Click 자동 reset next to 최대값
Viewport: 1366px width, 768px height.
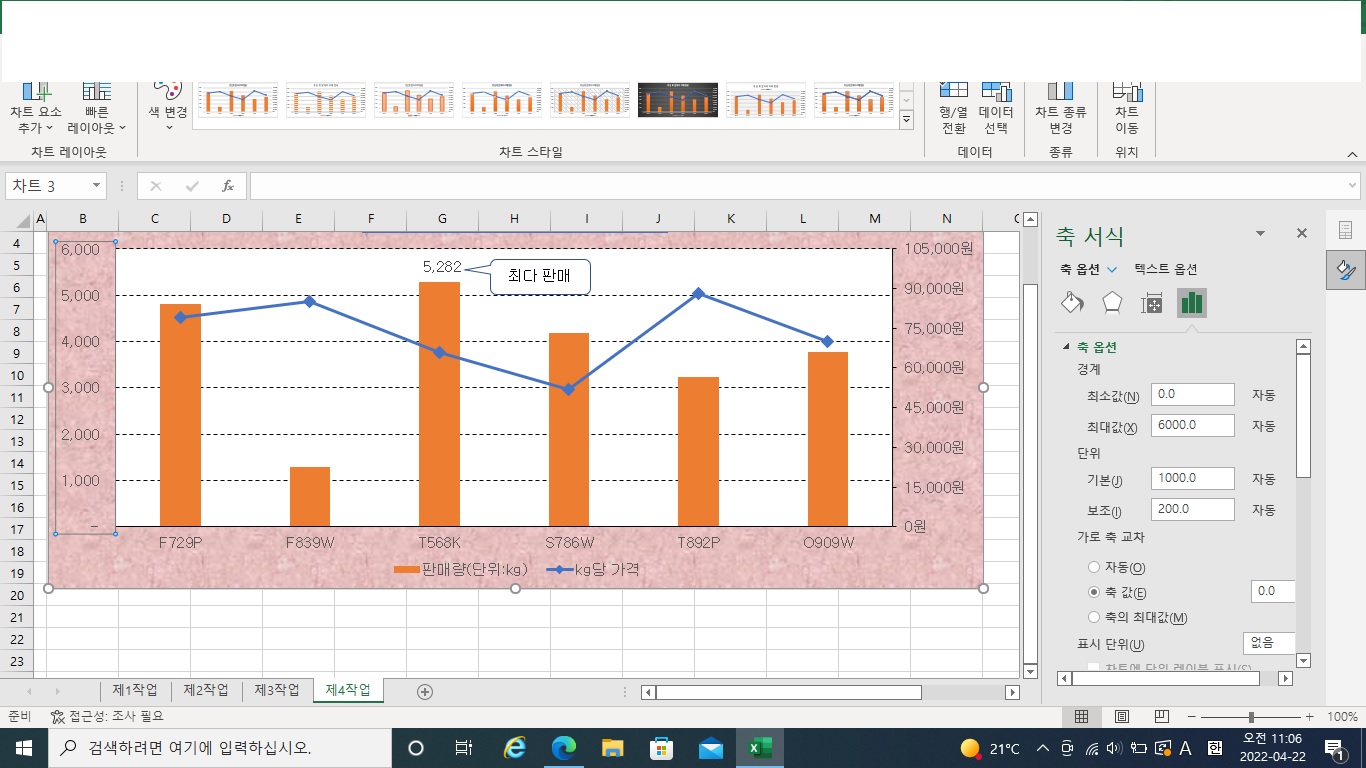[x=1263, y=426]
